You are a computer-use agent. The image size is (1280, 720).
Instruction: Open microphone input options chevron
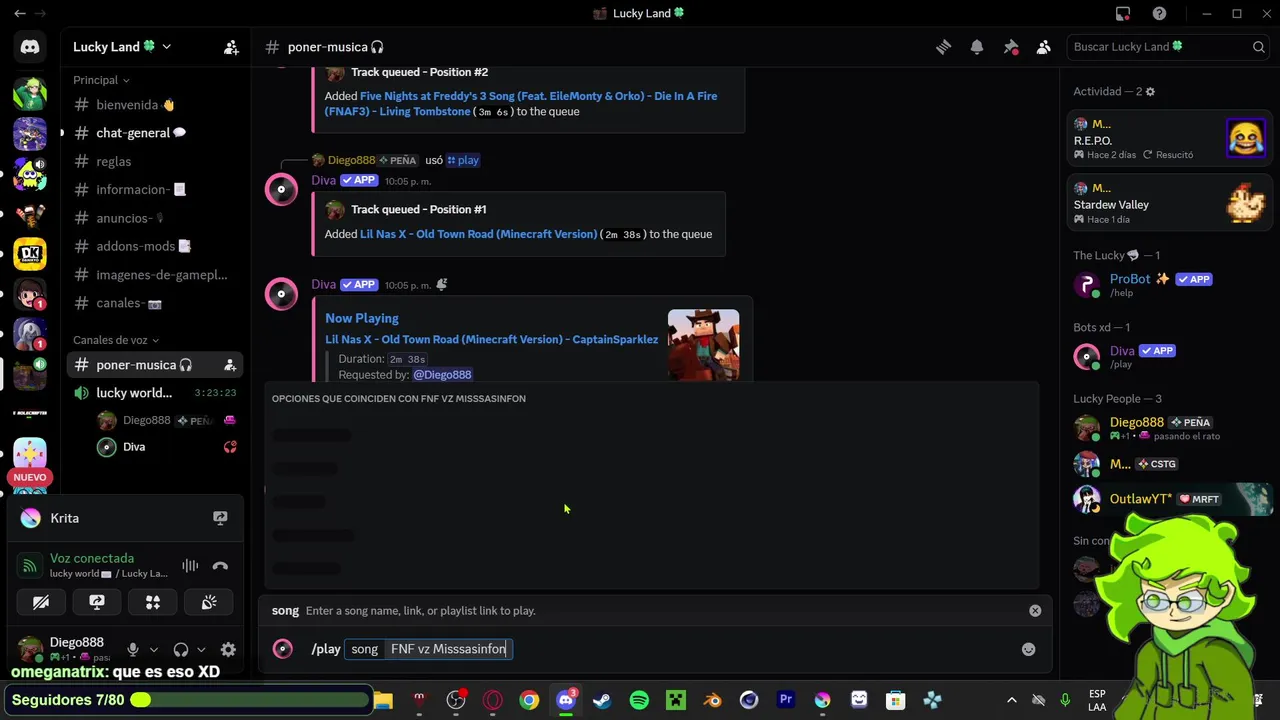153,650
